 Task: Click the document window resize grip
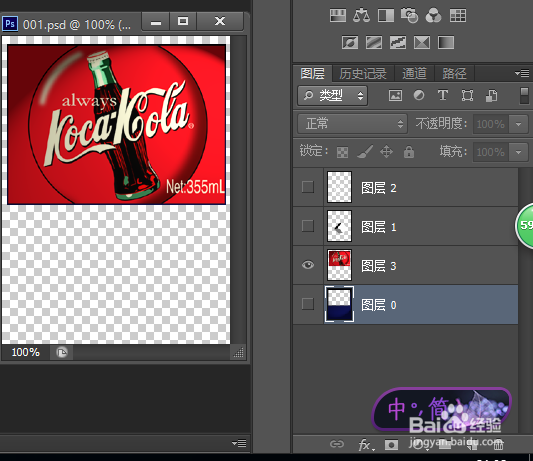click(239, 353)
